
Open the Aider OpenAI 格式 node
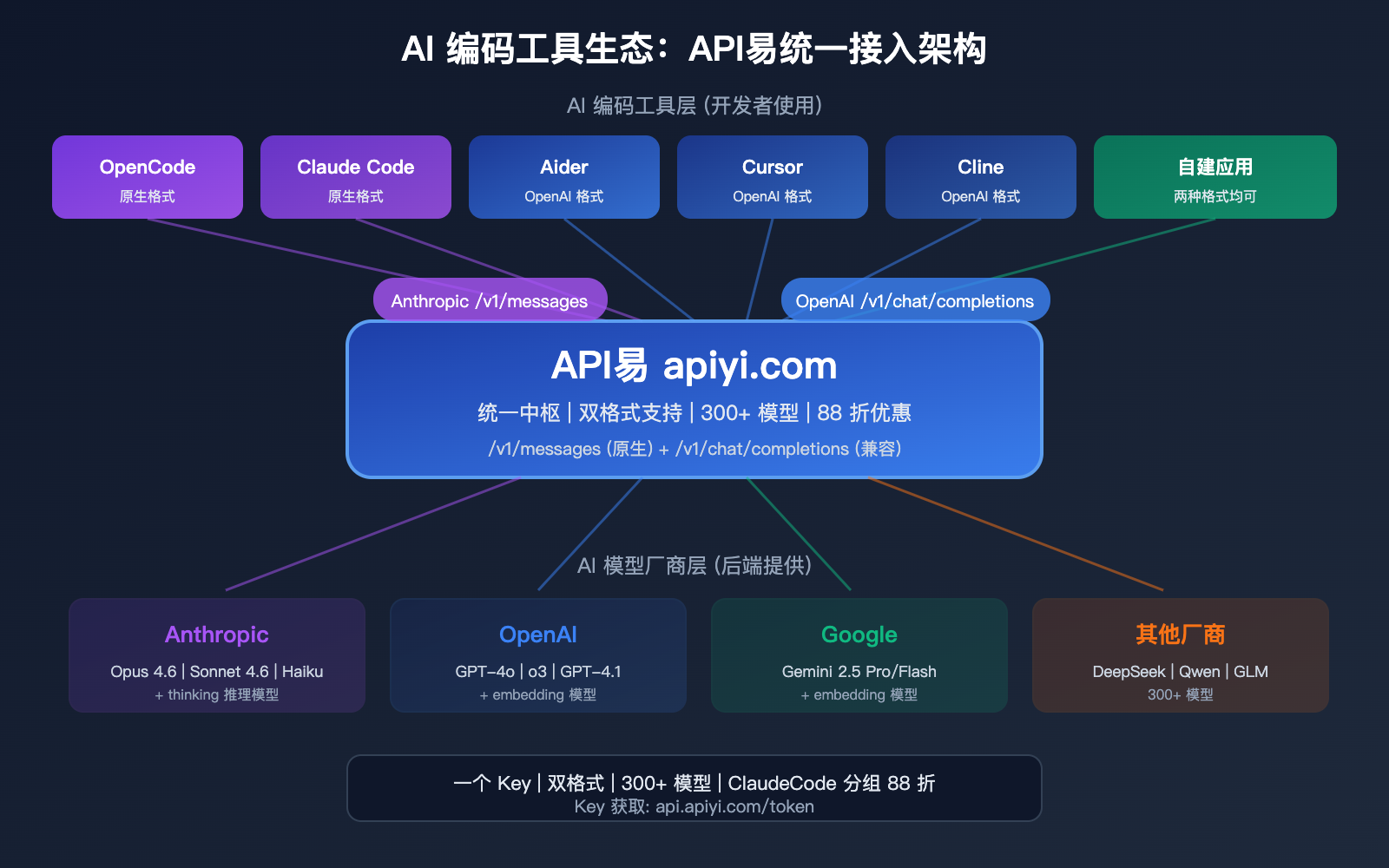[563, 177]
